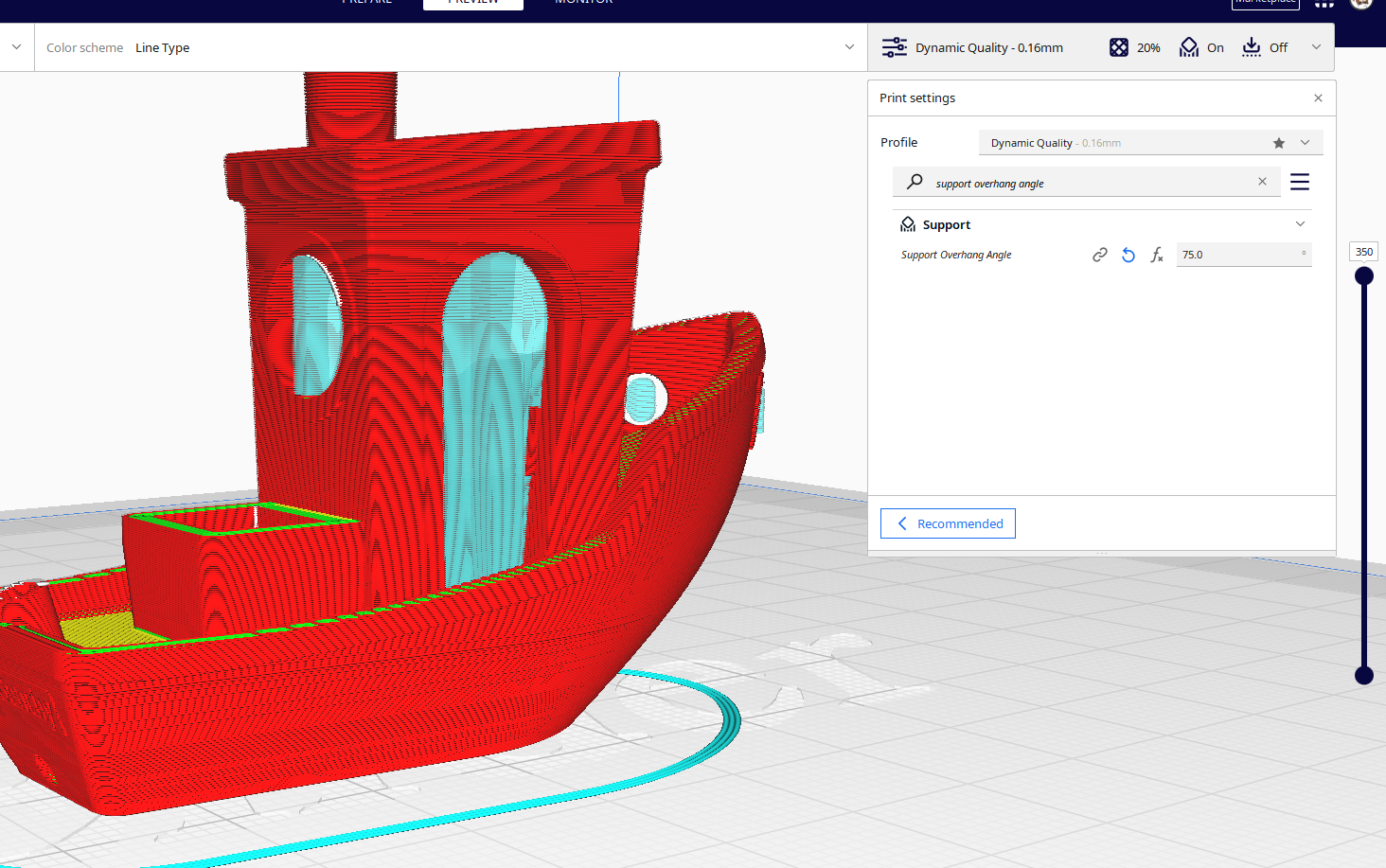Click the Support category icon in settings list
Viewport: 1386px width, 868px height.
coord(907,224)
